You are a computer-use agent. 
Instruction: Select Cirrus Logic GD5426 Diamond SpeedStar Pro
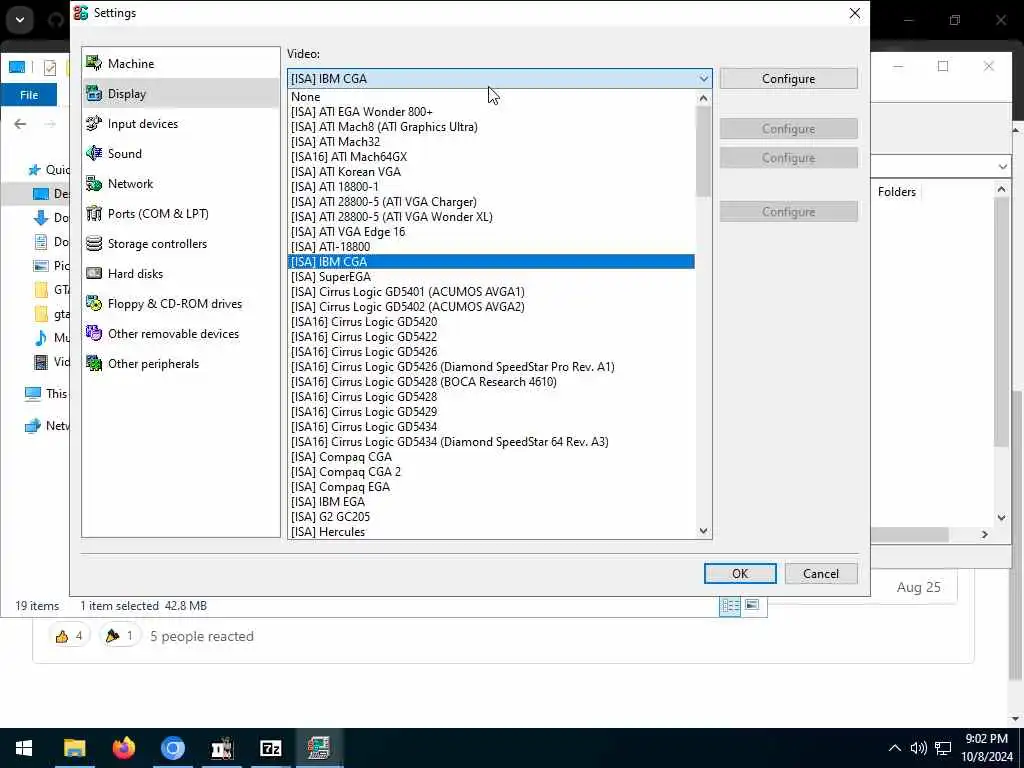pyautogui.click(x=491, y=367)
